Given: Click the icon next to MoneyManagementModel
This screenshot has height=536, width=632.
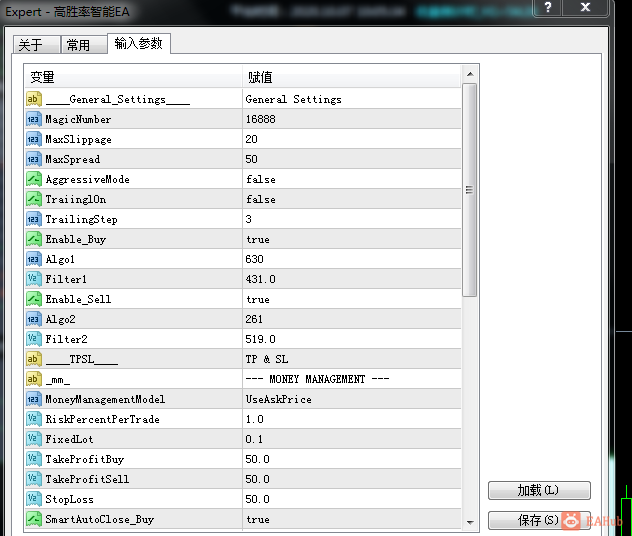Looking at the screenshot, I should pos(34,399).
